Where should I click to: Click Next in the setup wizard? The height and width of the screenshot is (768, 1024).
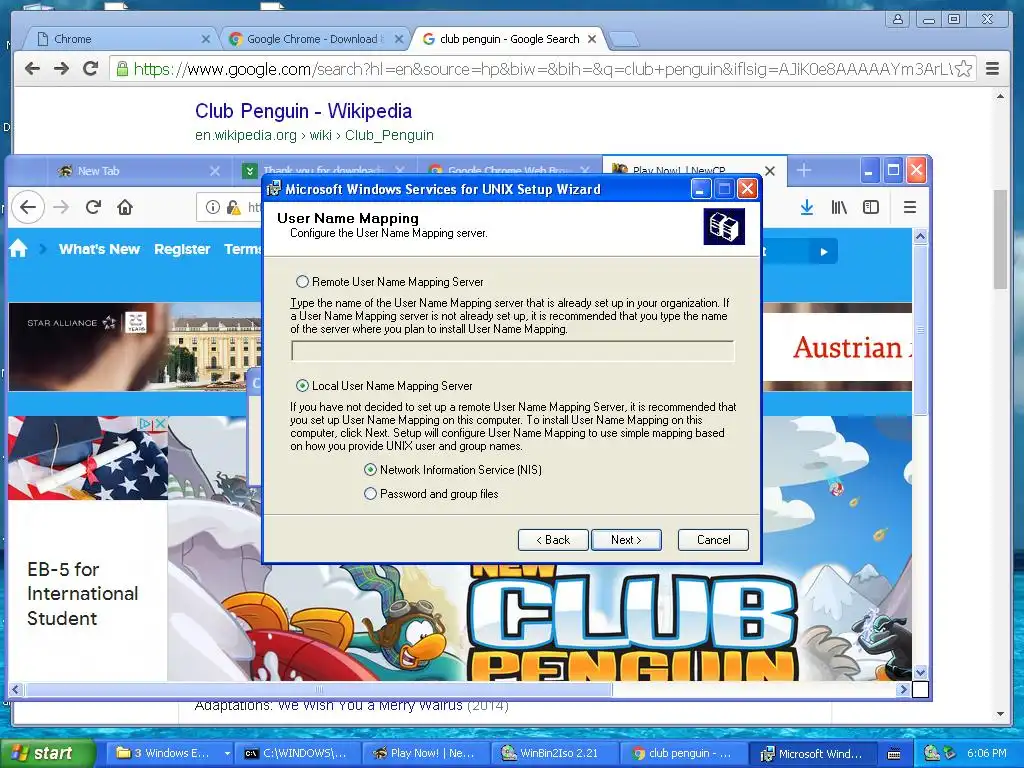(x=626, y=540)
